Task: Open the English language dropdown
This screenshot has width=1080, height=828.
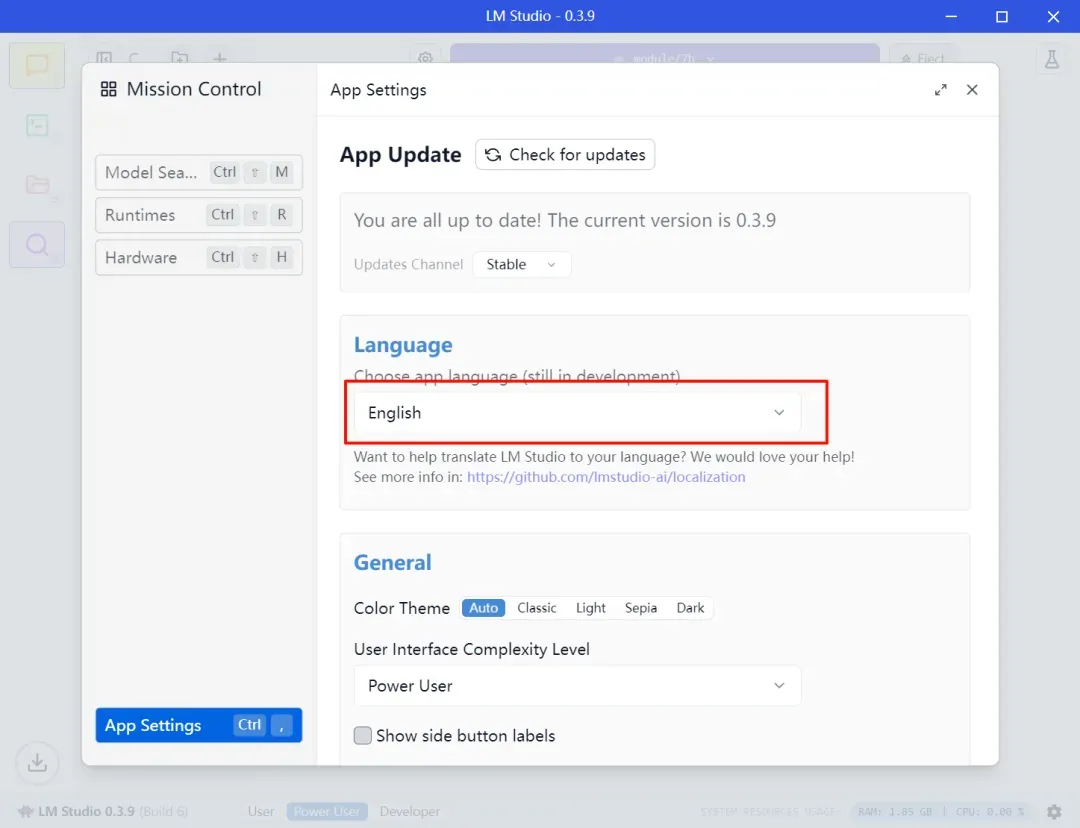Action: pos(577,413)
